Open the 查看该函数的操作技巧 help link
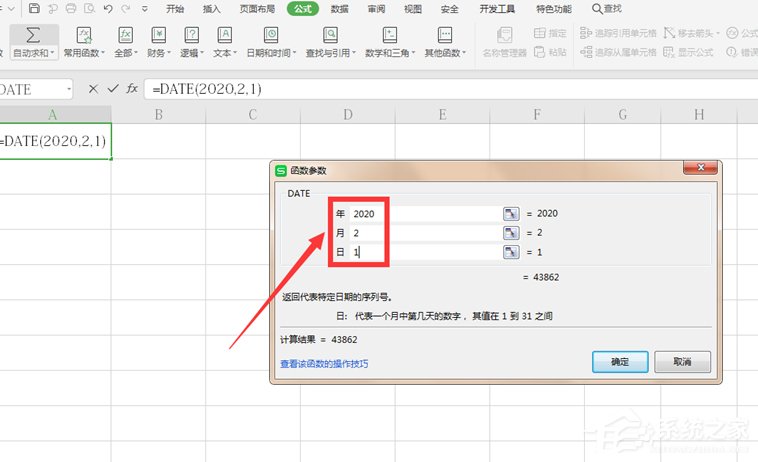The image size is (758, 462). point(323,364)
